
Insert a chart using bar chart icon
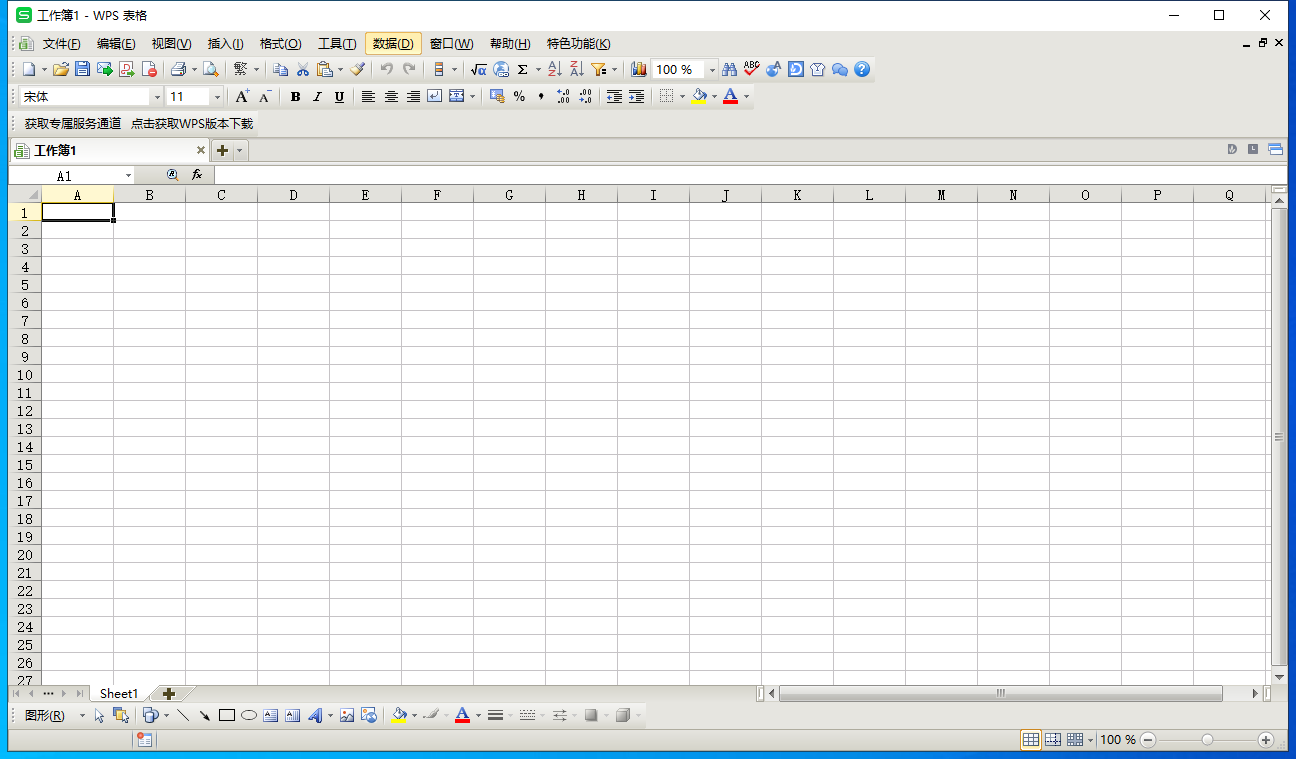pos(639,69)
